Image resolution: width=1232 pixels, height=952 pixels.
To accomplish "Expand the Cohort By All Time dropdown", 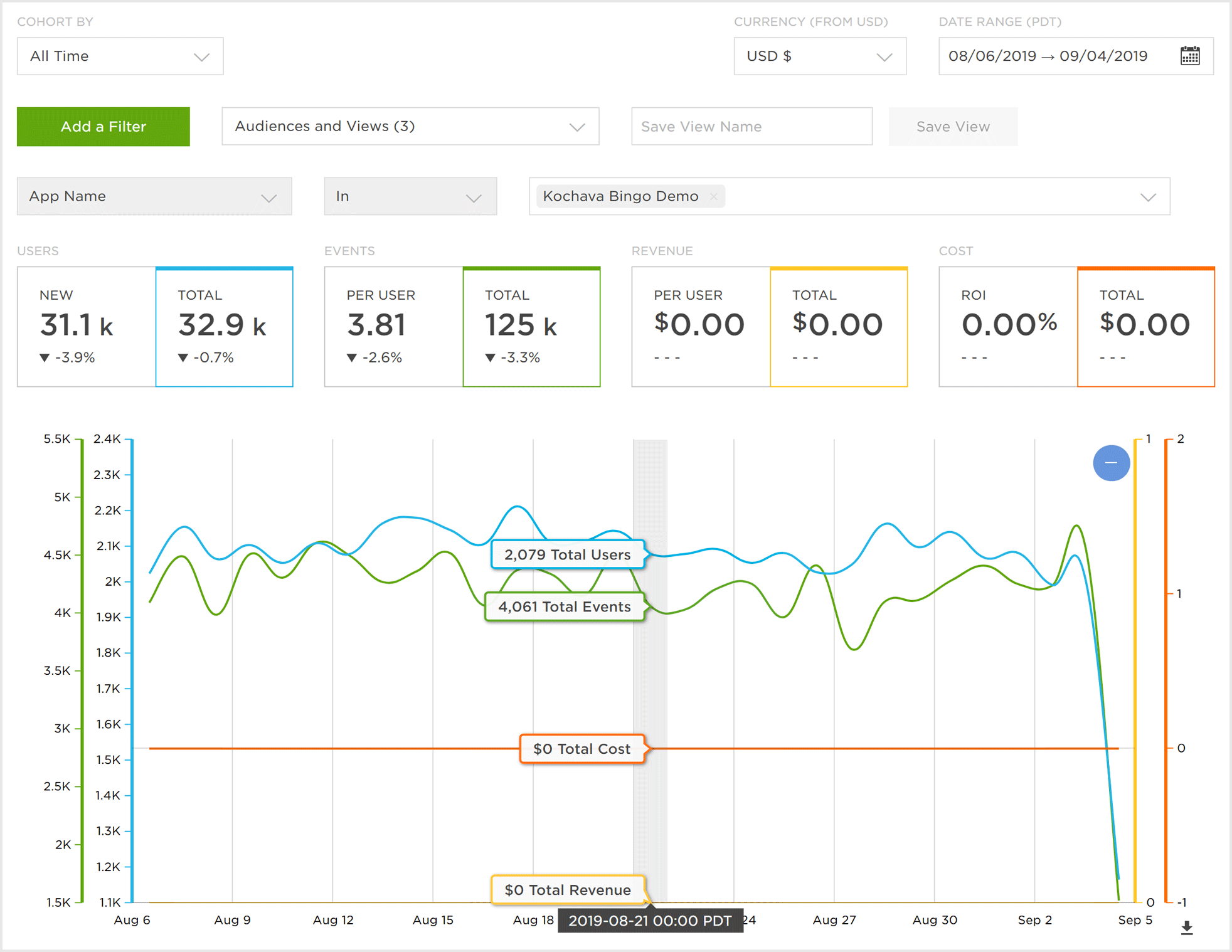I will 120,56.
